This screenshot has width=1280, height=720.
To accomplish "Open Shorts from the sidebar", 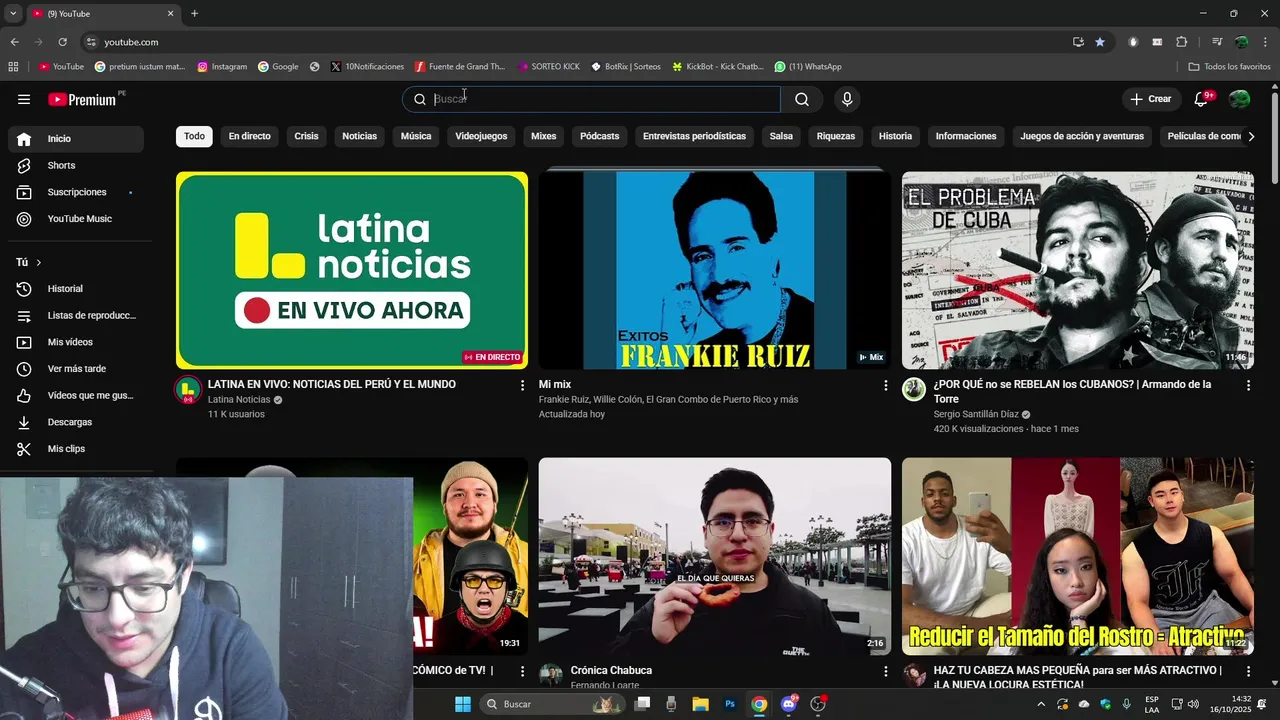I will pyautogui.click(x=76, y=165).
